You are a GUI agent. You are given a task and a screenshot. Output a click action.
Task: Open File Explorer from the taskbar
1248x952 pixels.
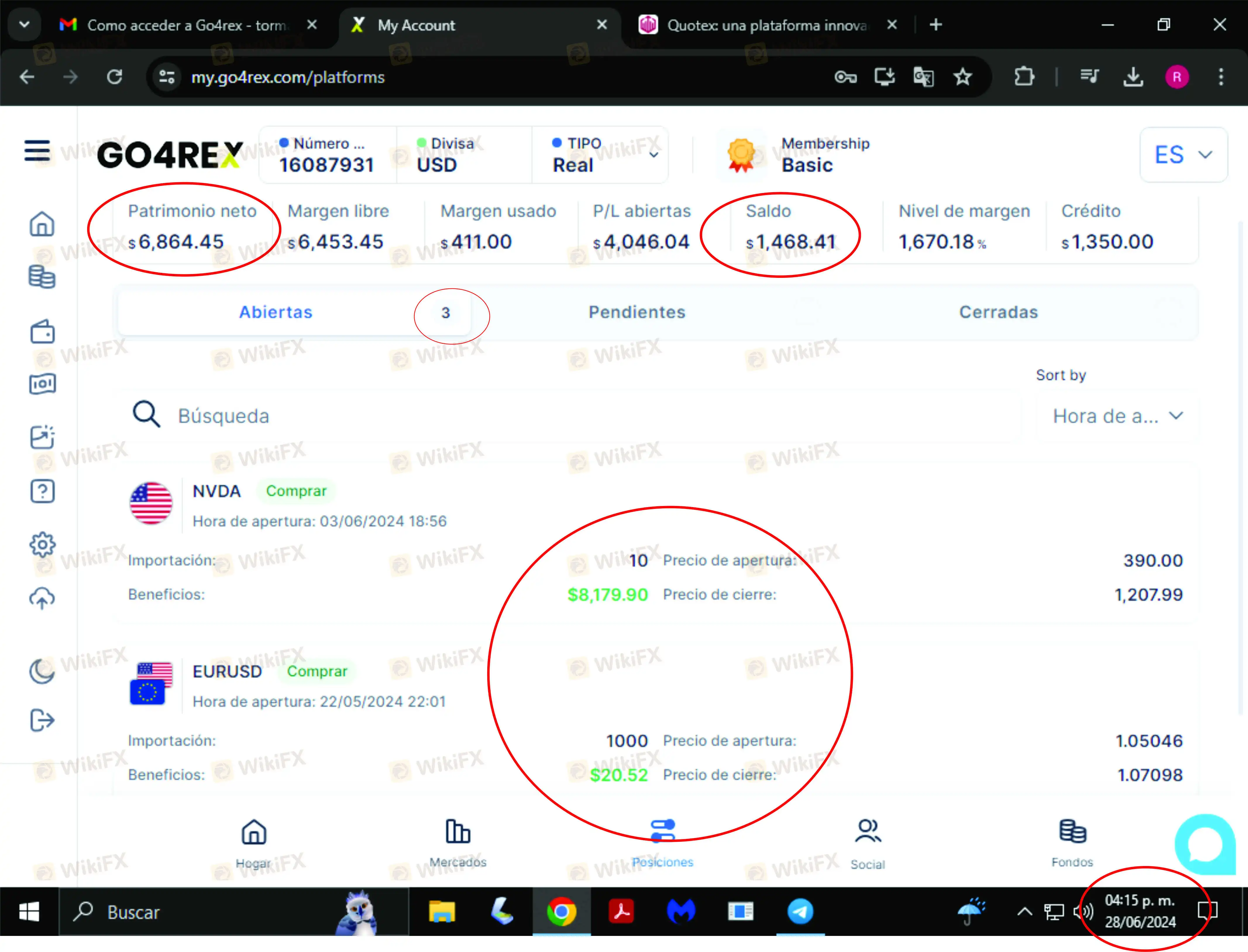pyautogui.click(x=442, y=912)
